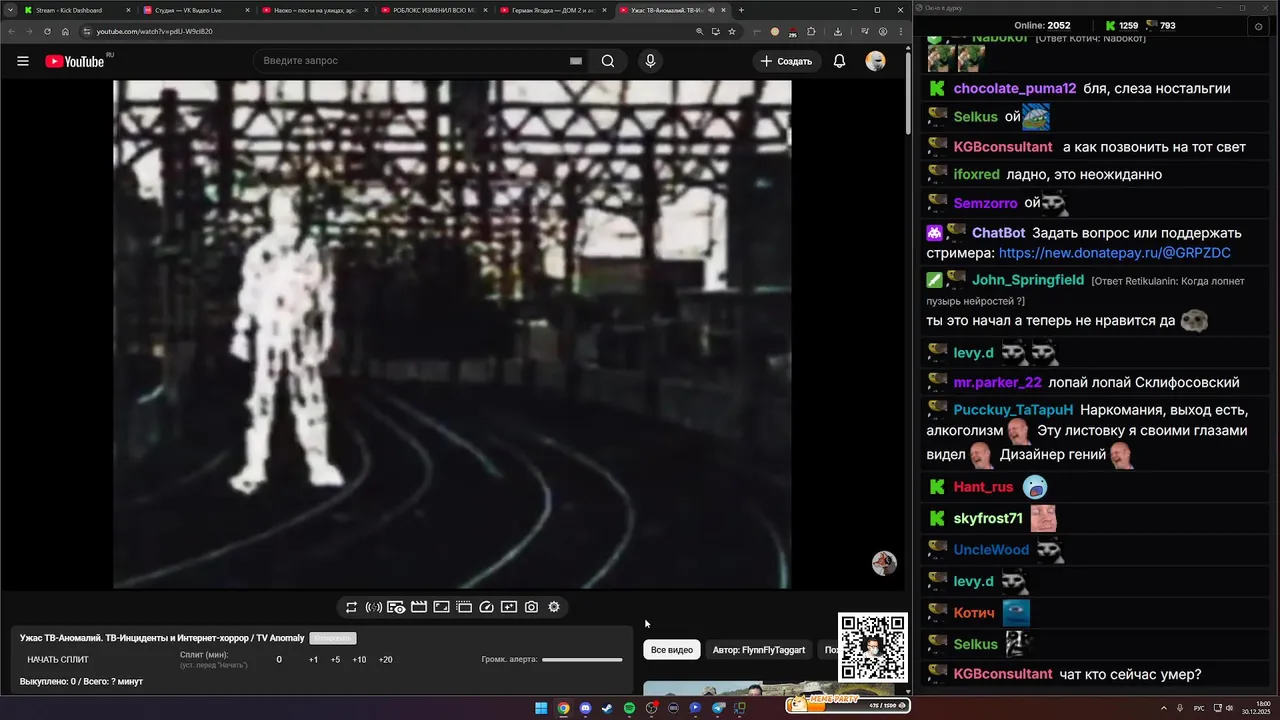Open the YouTube guide hamburger menu
Viewport: 1280px width, 720px height.
22,61
